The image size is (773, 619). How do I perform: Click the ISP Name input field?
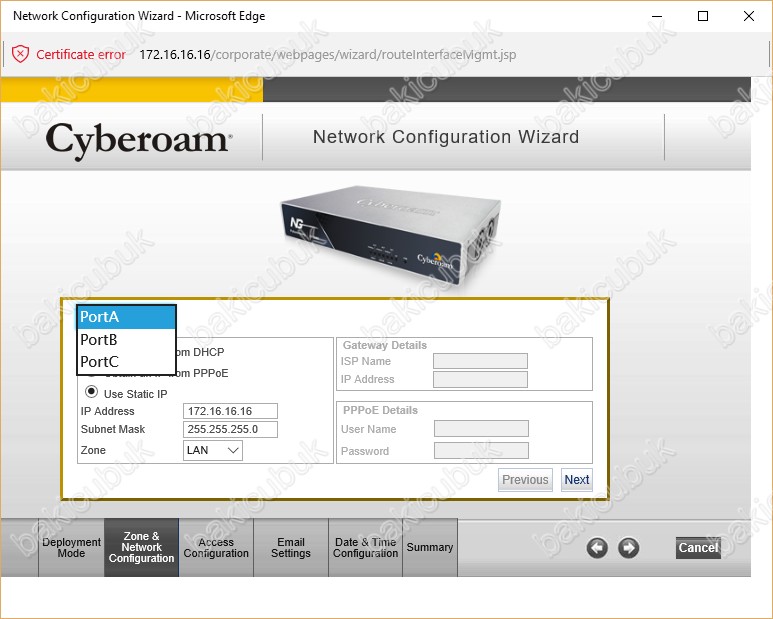[x=480, y=361]
